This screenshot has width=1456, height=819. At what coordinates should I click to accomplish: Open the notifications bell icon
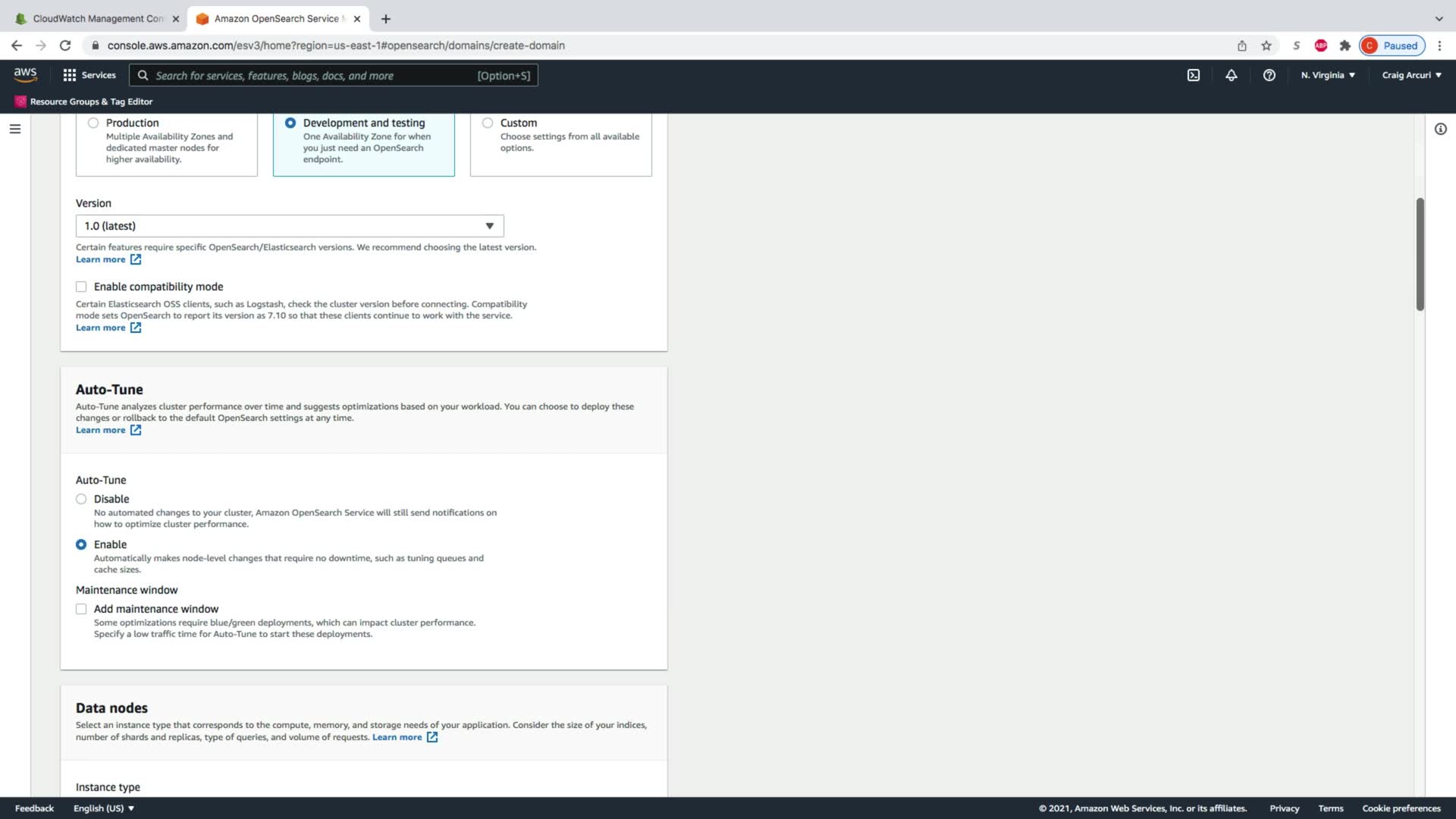[x=1231, y=75]
